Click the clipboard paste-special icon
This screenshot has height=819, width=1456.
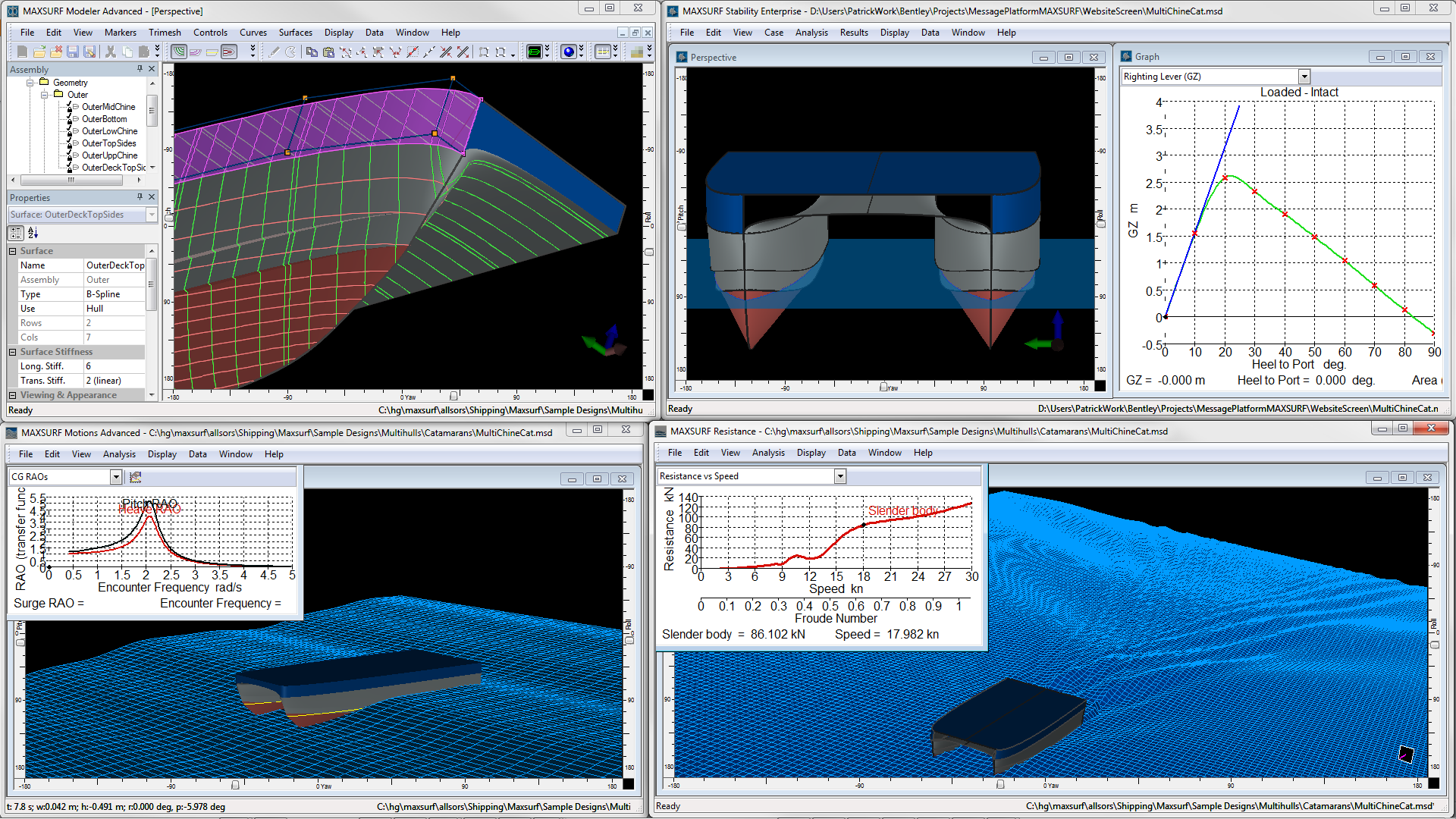(328, 52)
